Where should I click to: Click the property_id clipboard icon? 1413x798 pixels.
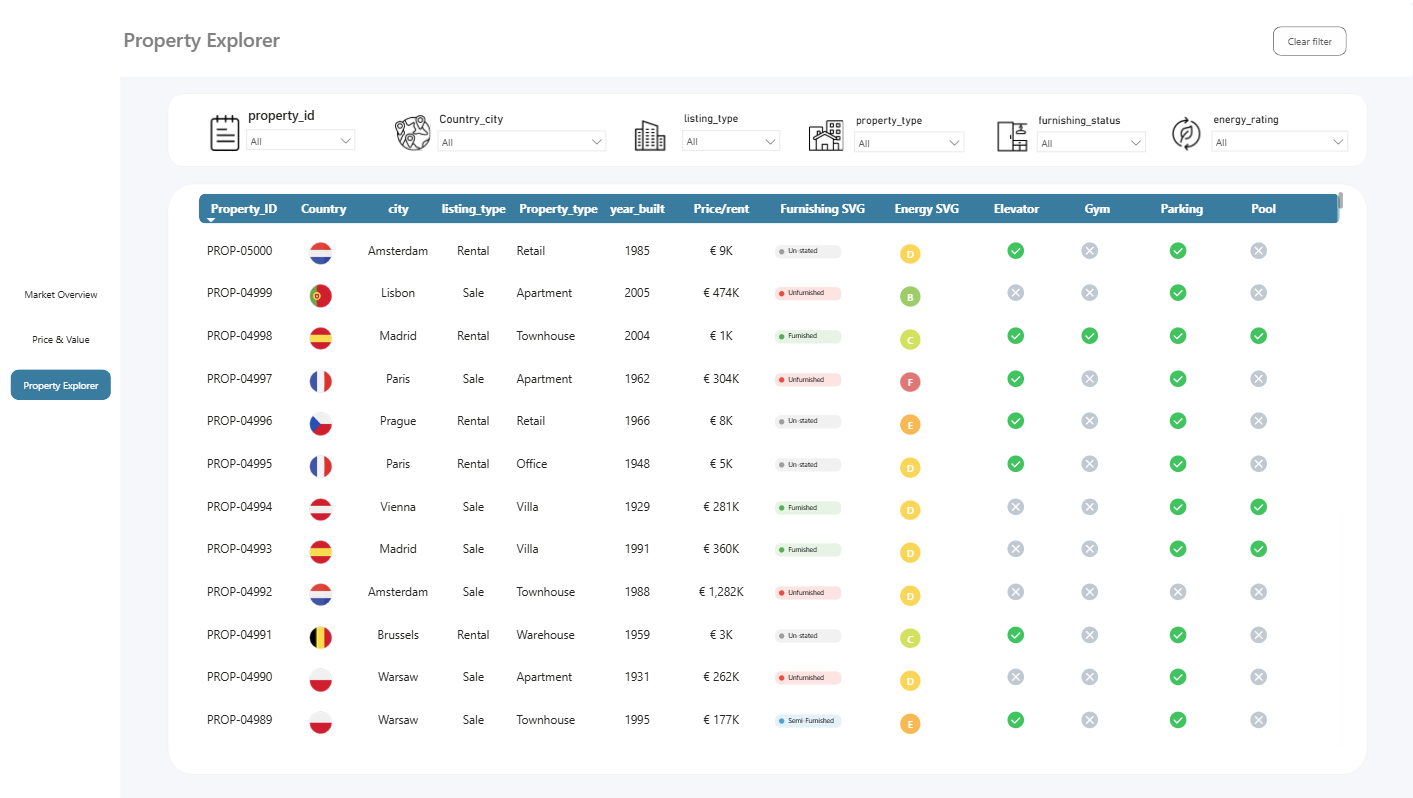[x=225, y=133]
